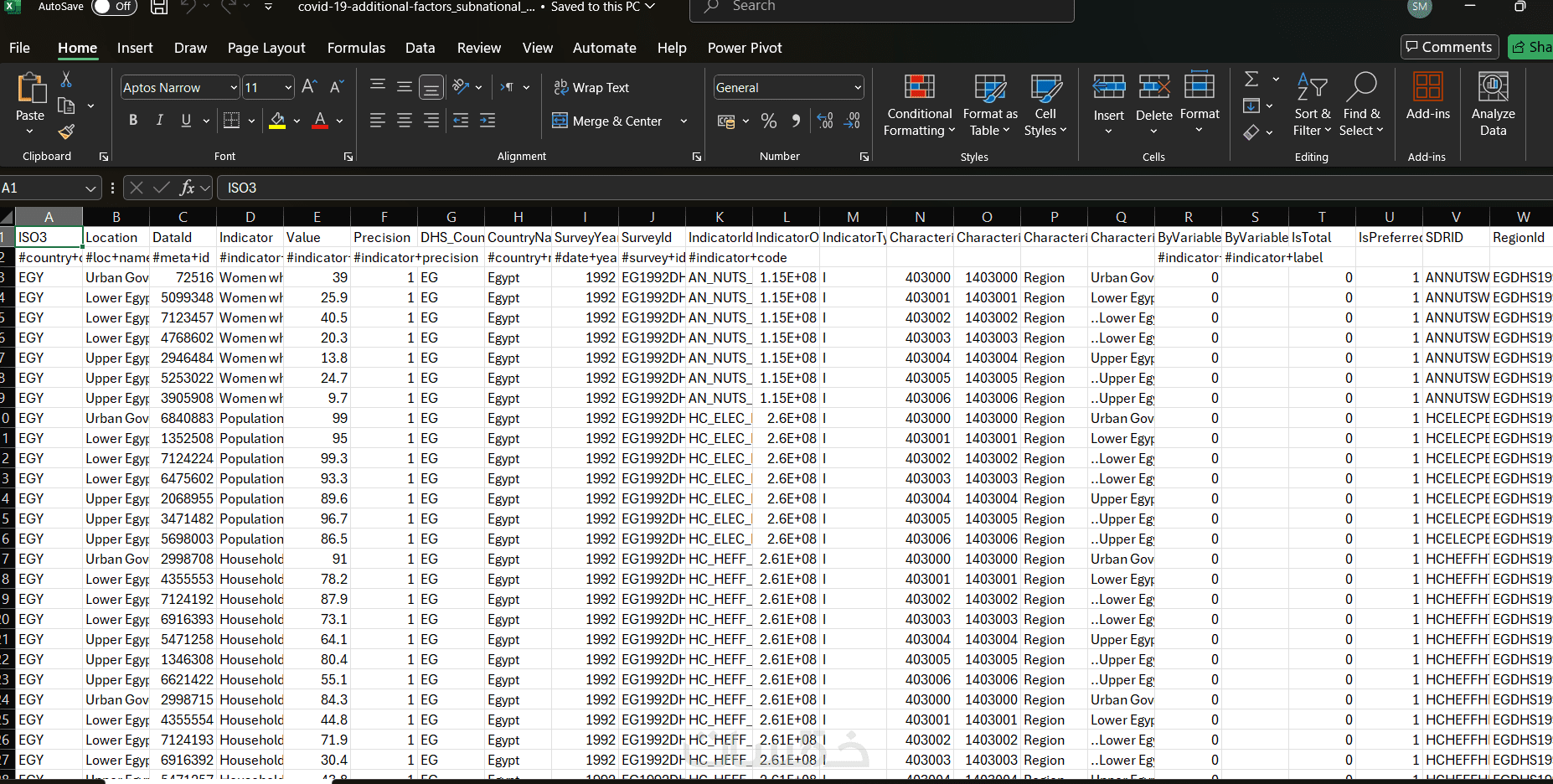This screenshot has height=784, width=1553.
Task: Toggle the AutoSave switch
Action: coord(112,7)
